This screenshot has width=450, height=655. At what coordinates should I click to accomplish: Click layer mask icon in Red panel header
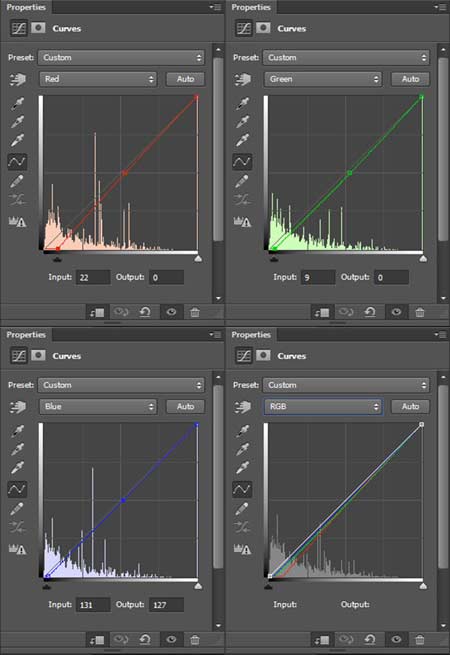[x=38, y=28]
